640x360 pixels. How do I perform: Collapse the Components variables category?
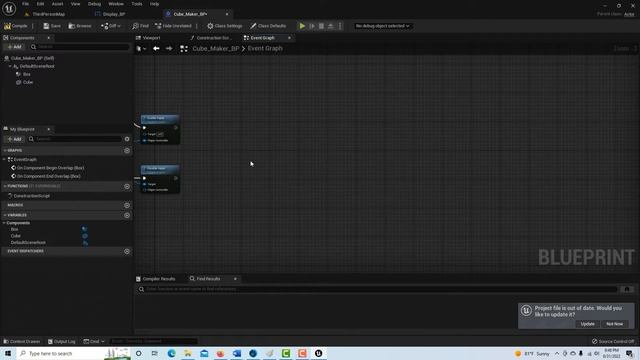coord(4,223)
